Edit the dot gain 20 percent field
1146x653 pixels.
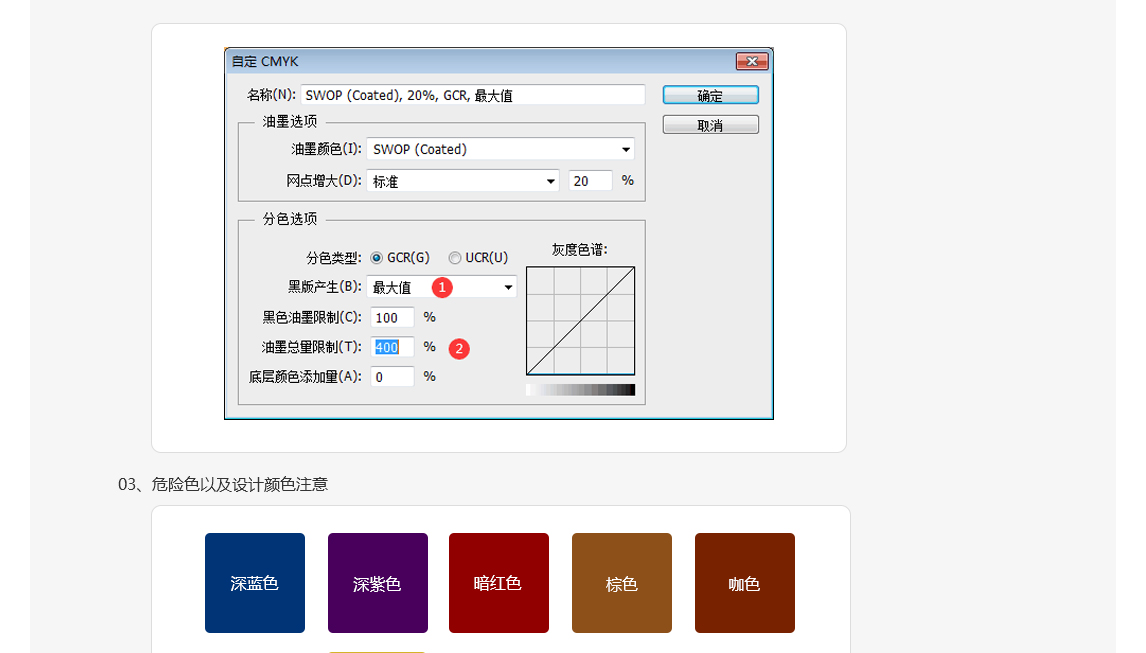[x=590, y=181]
